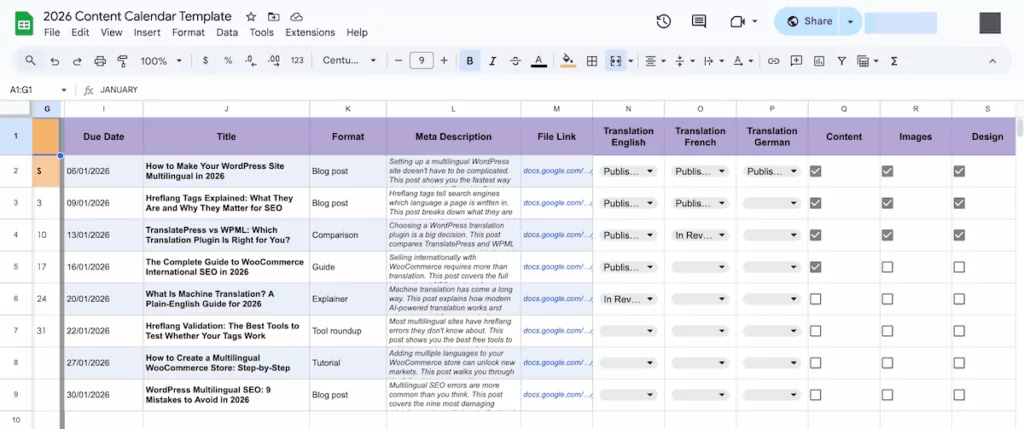Click the search menus magnifier icon

(30, 61)
